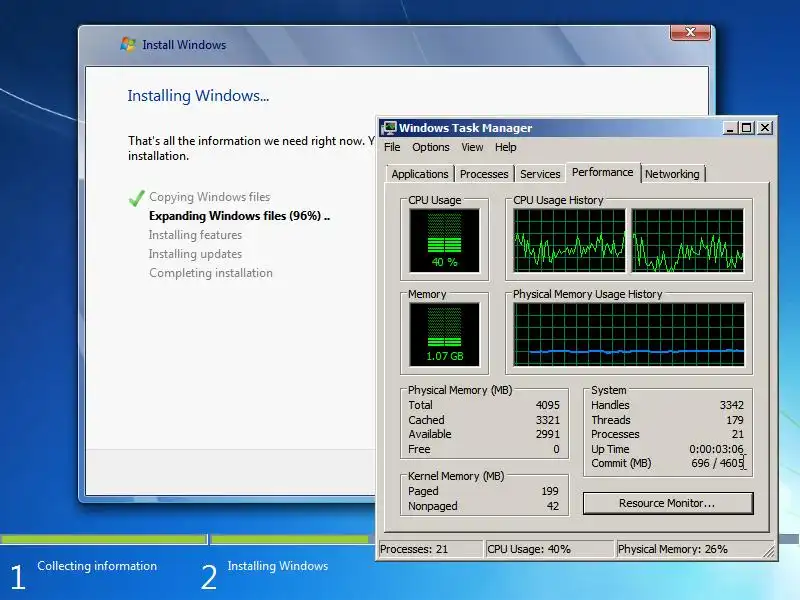Minimize the Windows Task Manager window
Viewport: 800px width, 600px height.
731,128
